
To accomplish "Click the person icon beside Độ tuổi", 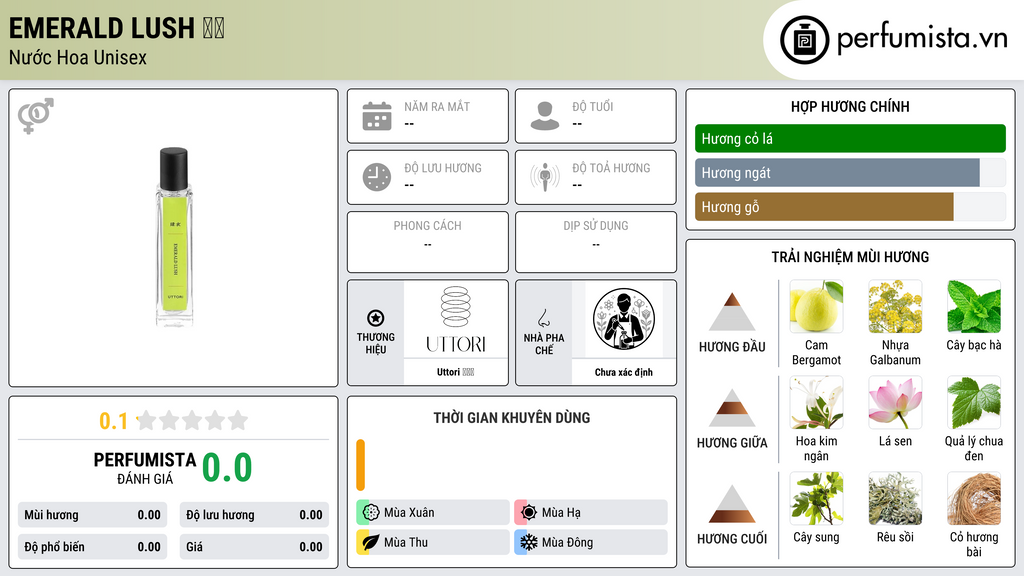I will coord(545,116).
